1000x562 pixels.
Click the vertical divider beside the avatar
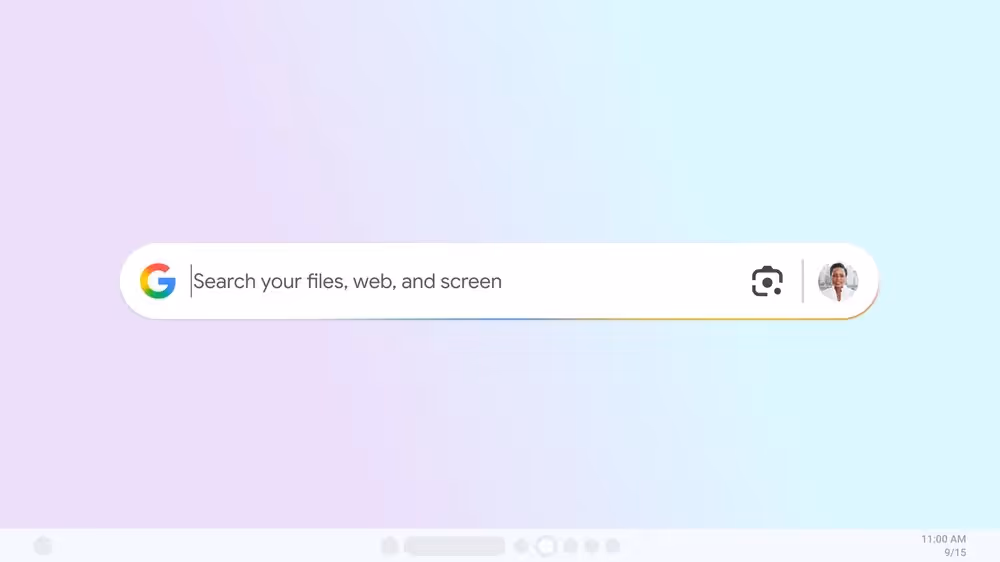pos(802,281)
